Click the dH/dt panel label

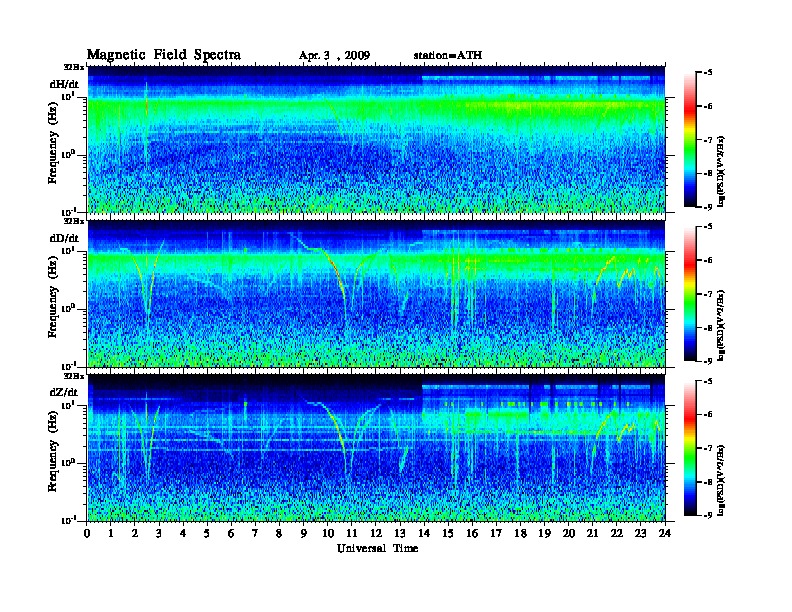click(x=64, y=84)
